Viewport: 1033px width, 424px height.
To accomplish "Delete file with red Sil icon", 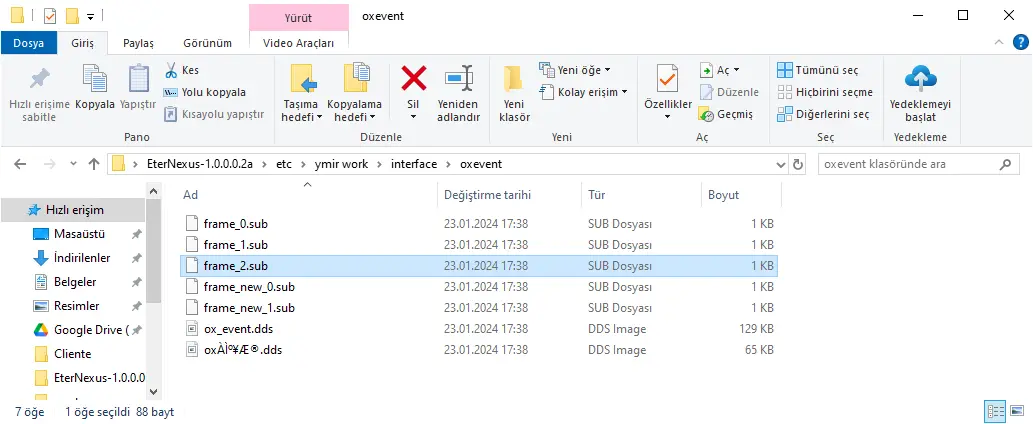I will click(414, 80).
